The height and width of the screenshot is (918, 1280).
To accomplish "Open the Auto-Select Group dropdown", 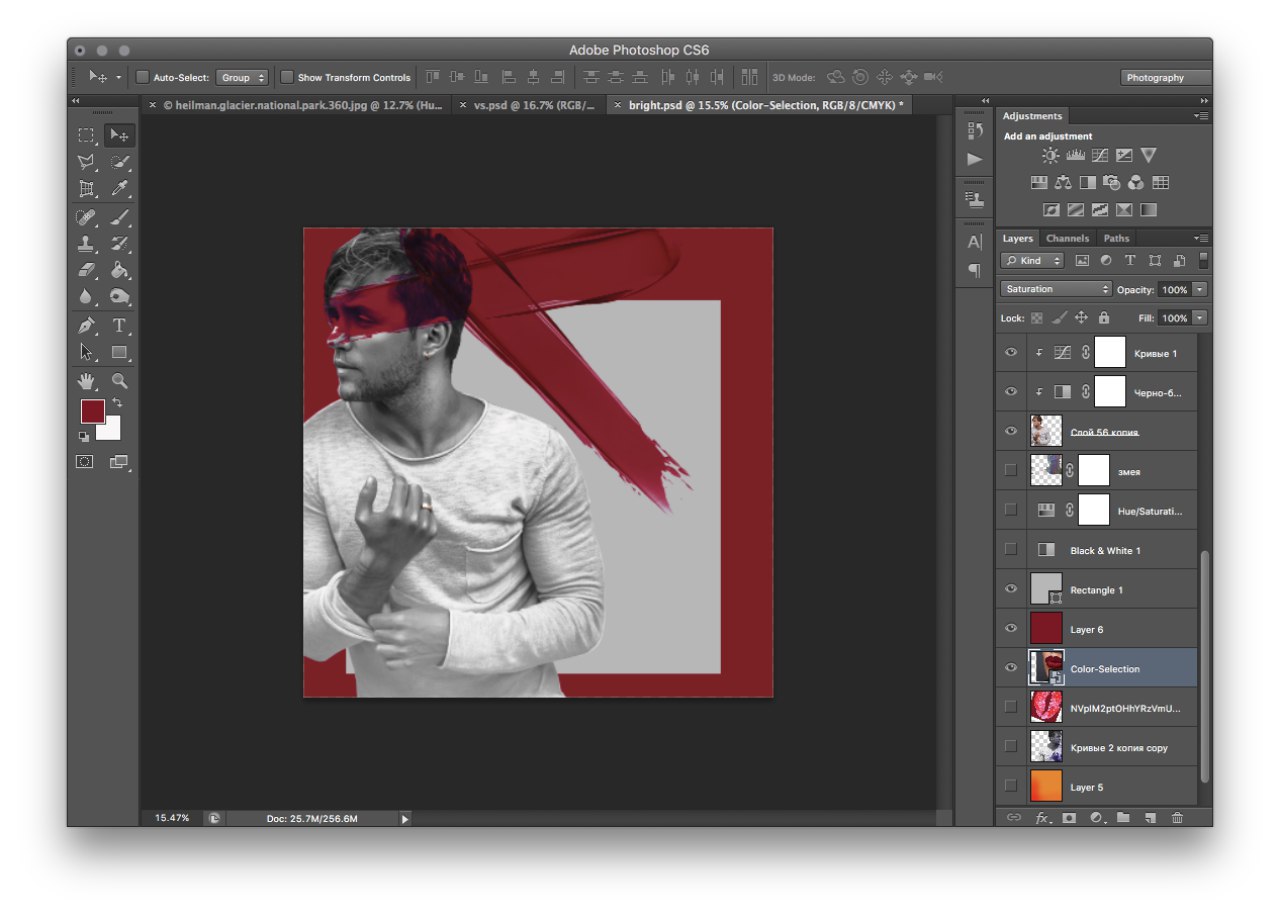I will tap(243, 77).
